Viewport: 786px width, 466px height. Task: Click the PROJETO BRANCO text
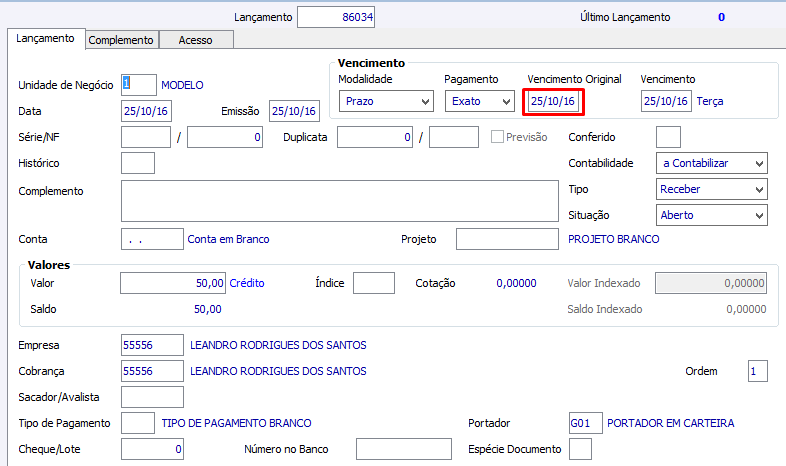click(614, 240)
